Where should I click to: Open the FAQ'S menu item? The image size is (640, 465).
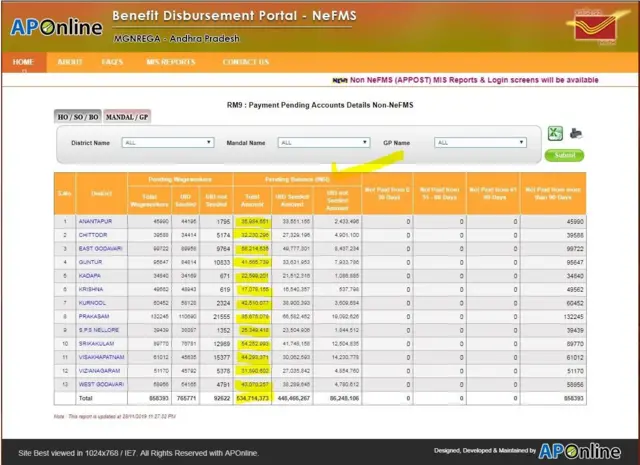tap(113, 62)
